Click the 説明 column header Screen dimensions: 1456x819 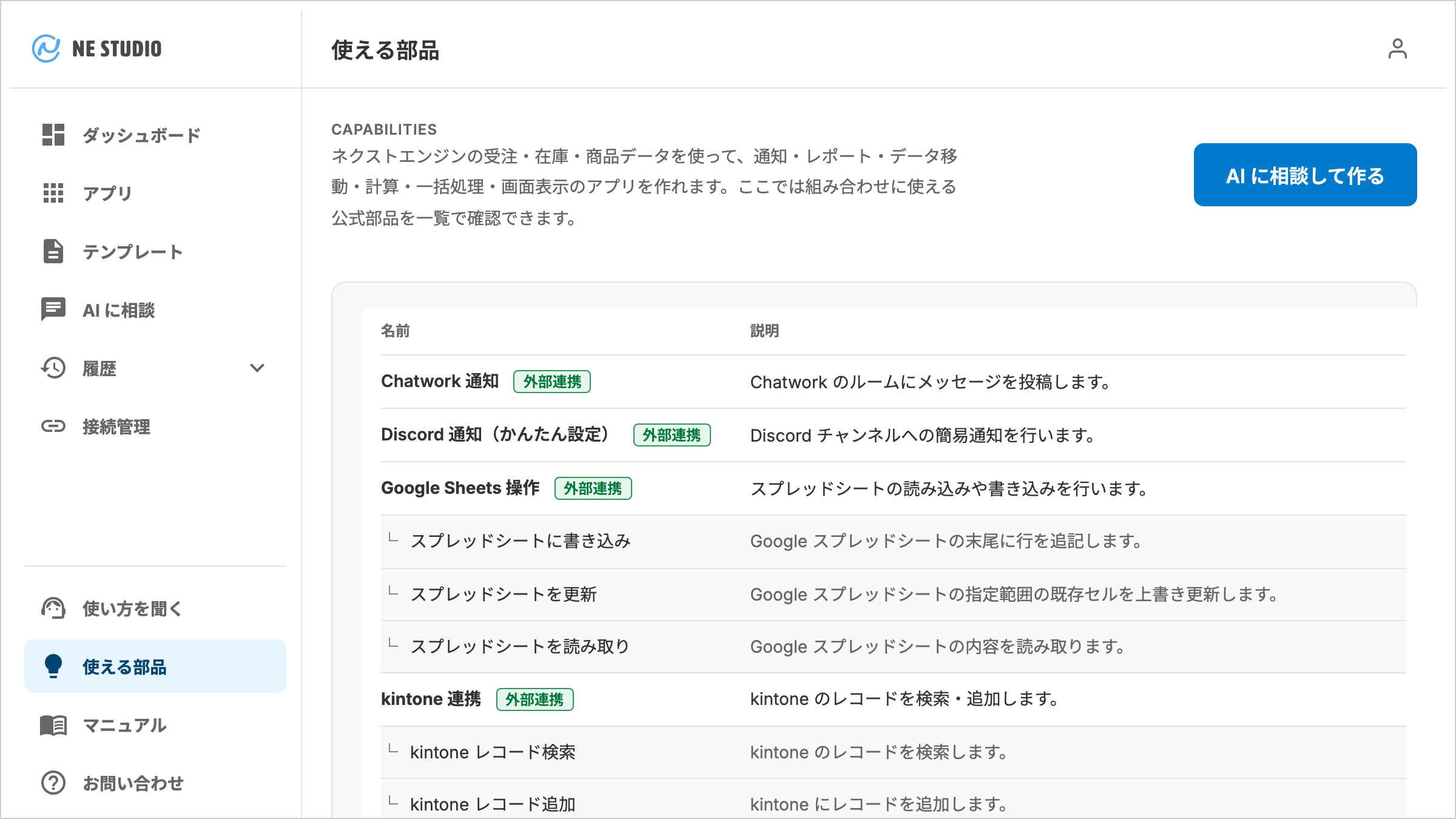tap(765, 331)
